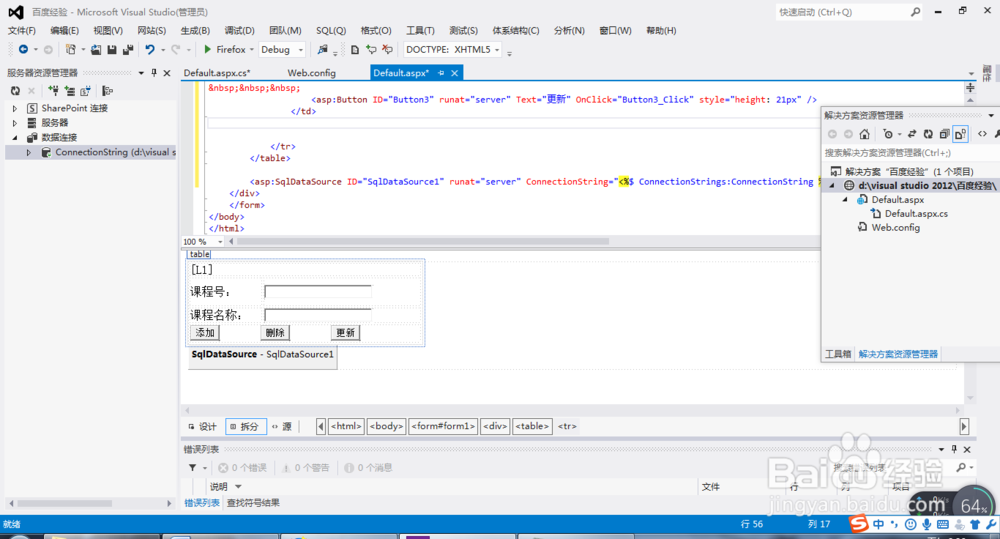The width and height of the screenshot is (1000, 539).
Task: Click the Solution Explorer search box
Action: [911, 153]
